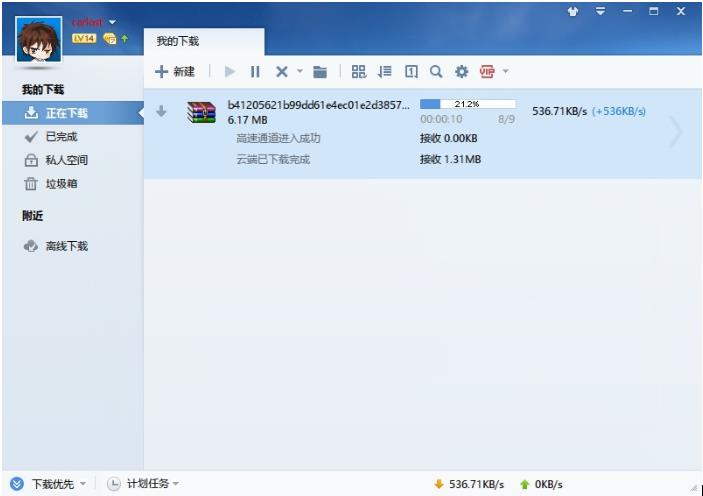This screenshot has width=703, height=496.
Task: Click the search magnifier icon
Action: [x=436, y=72]
